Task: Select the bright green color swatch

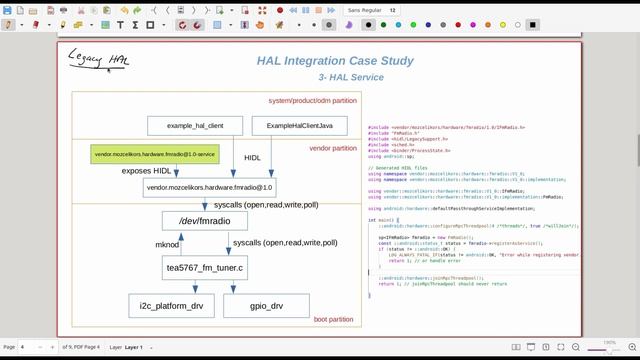Action: click(413, 25)
